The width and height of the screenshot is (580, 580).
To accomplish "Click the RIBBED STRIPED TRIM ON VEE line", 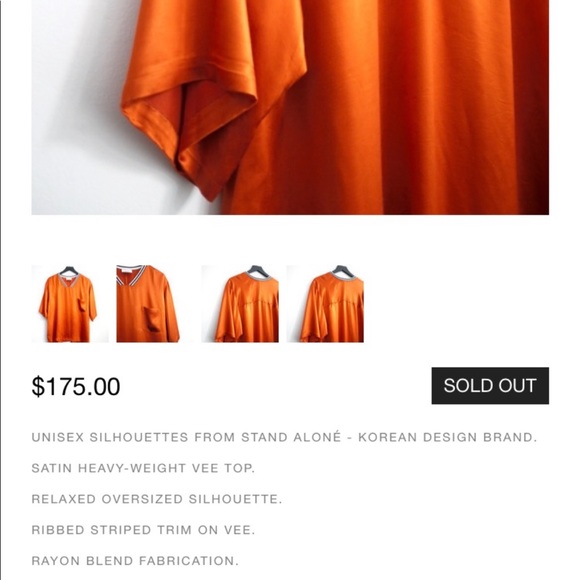I will click(x=143, y=530).
